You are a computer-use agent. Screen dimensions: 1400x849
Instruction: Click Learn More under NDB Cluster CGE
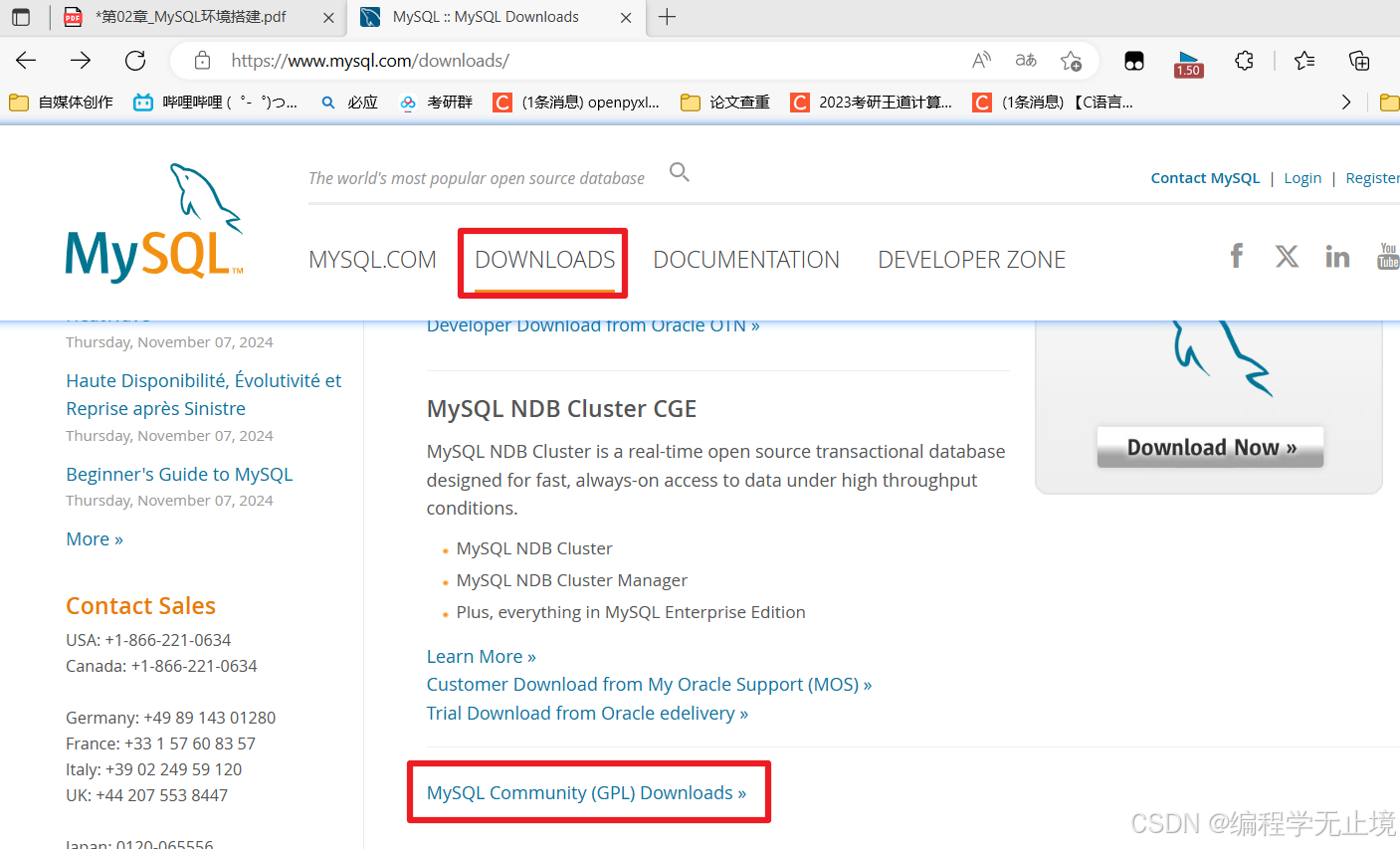(482, 656)
